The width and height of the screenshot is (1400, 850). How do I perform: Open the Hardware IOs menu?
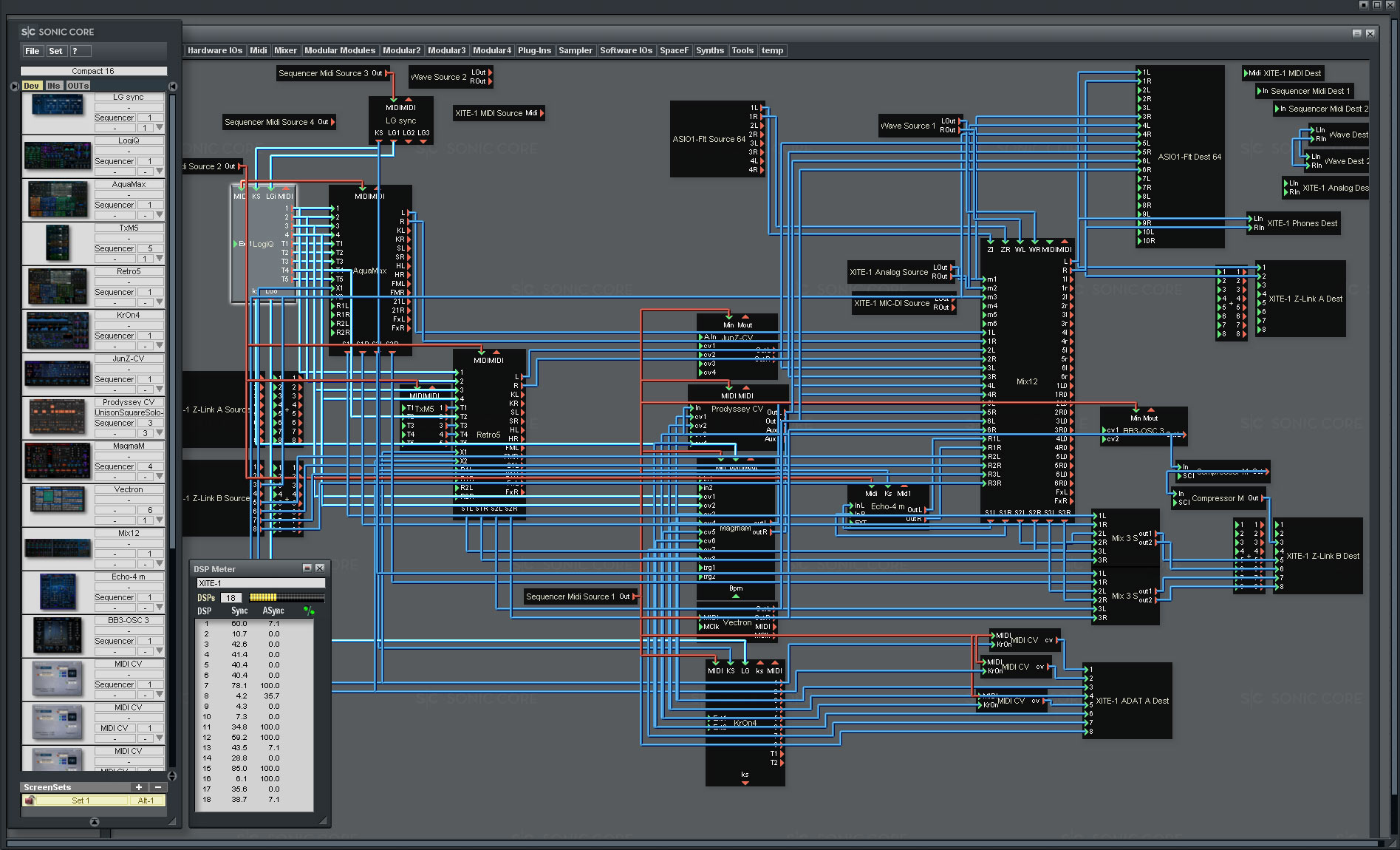click(x=215, y=50)
